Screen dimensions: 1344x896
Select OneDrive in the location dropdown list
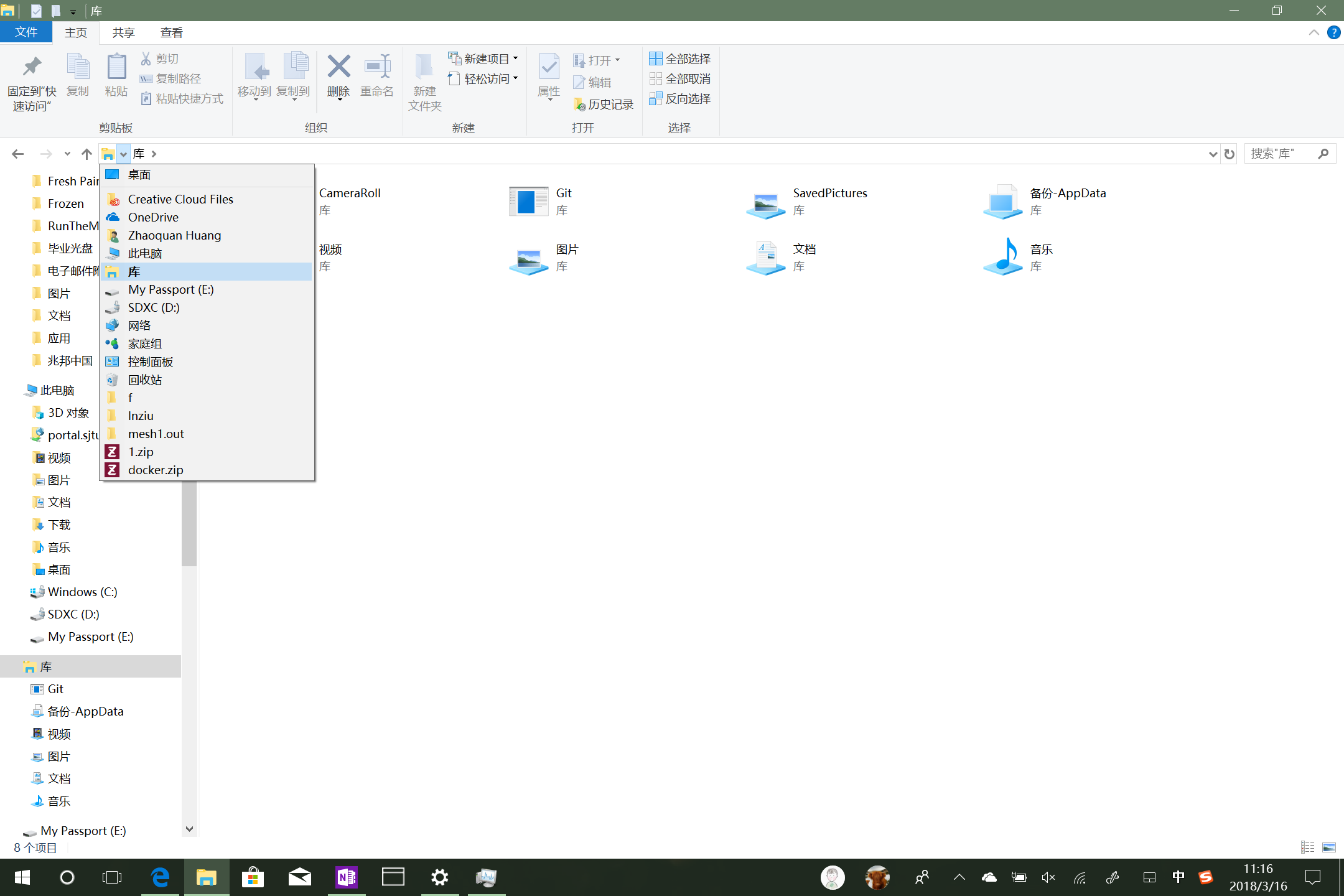[x=153, y=217]
